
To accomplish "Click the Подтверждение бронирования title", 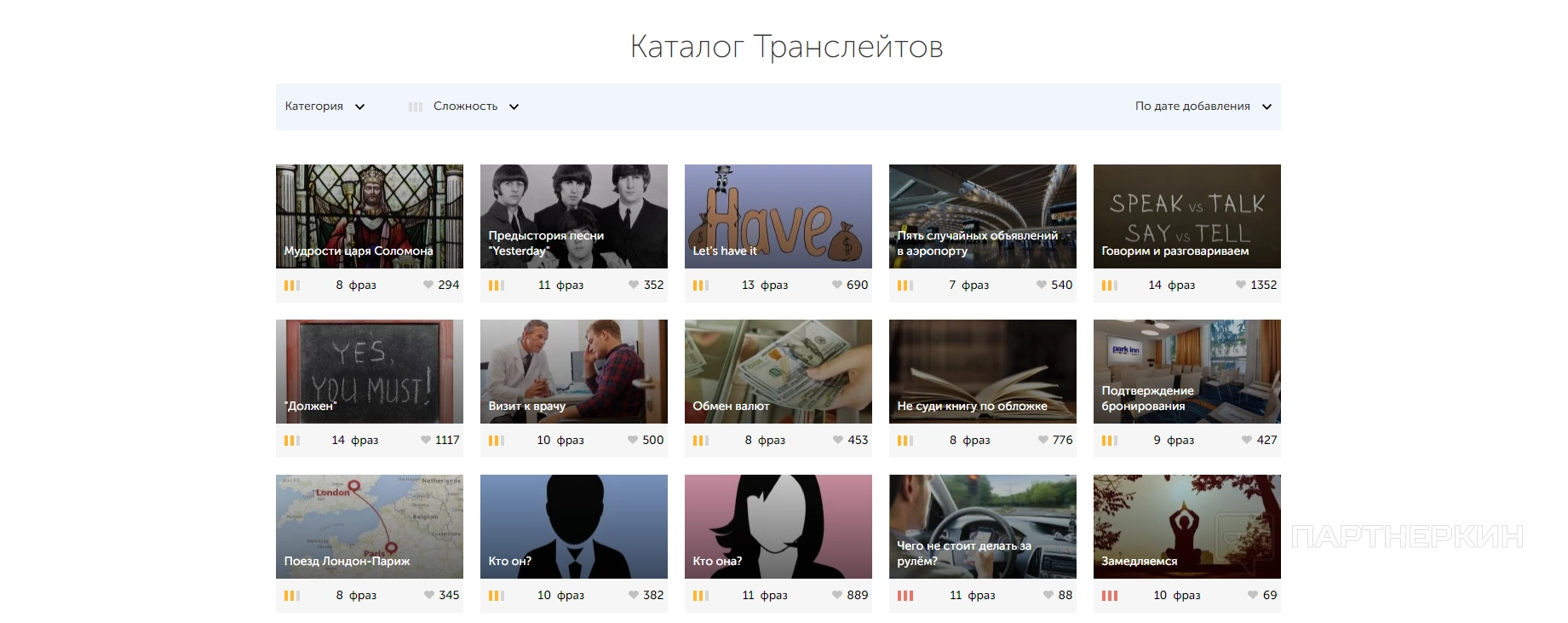I will point(1147,398).
